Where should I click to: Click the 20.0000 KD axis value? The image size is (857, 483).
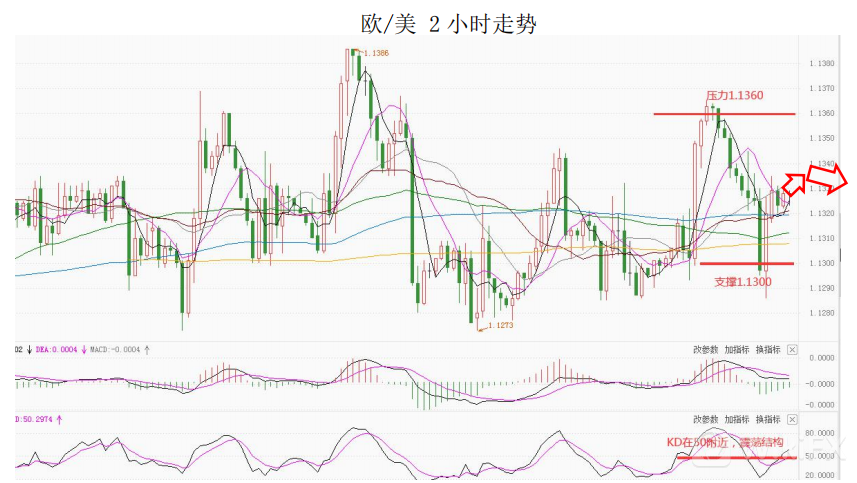[x=821, y=475]
